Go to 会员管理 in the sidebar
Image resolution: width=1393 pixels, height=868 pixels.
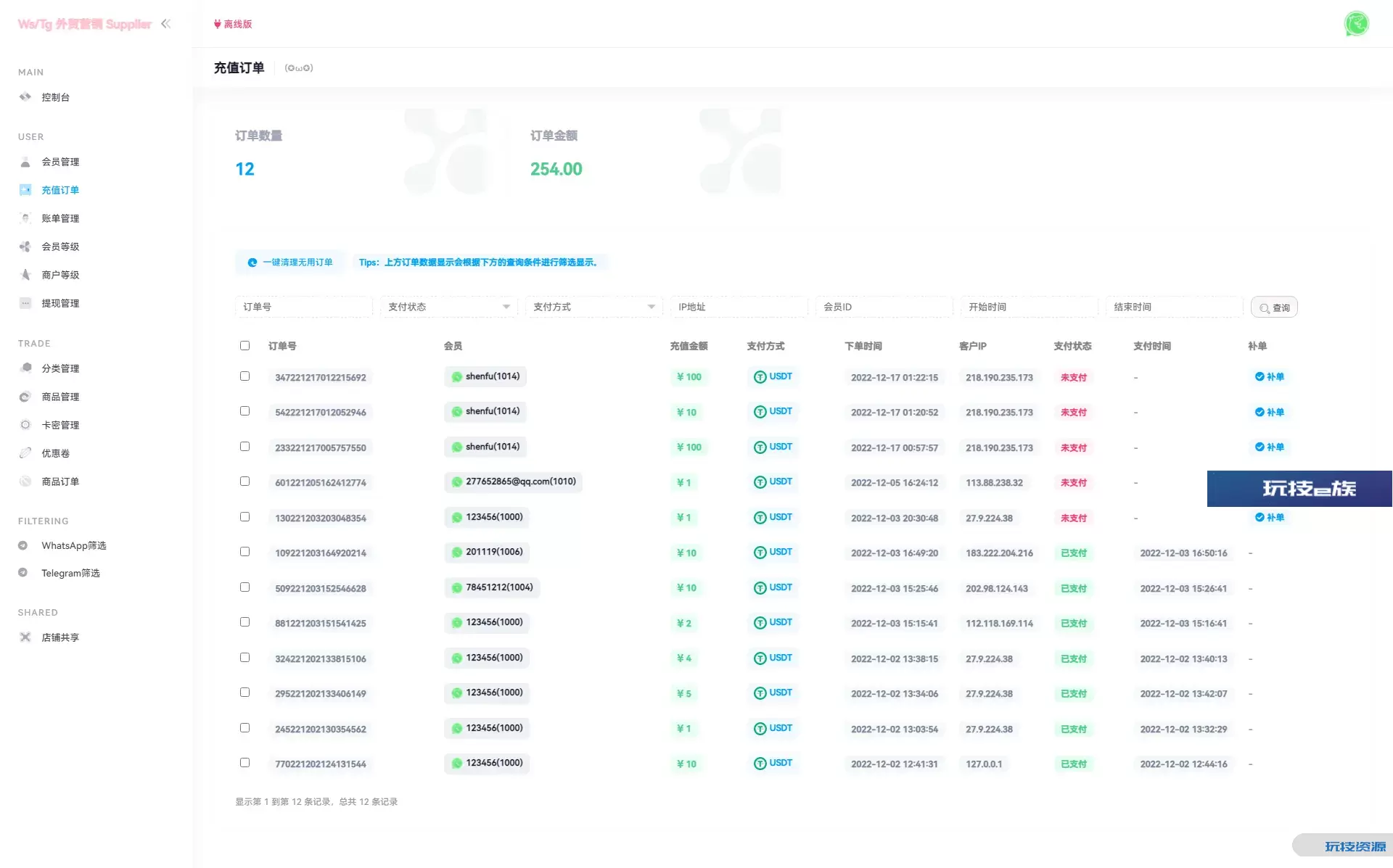(60, 162)
